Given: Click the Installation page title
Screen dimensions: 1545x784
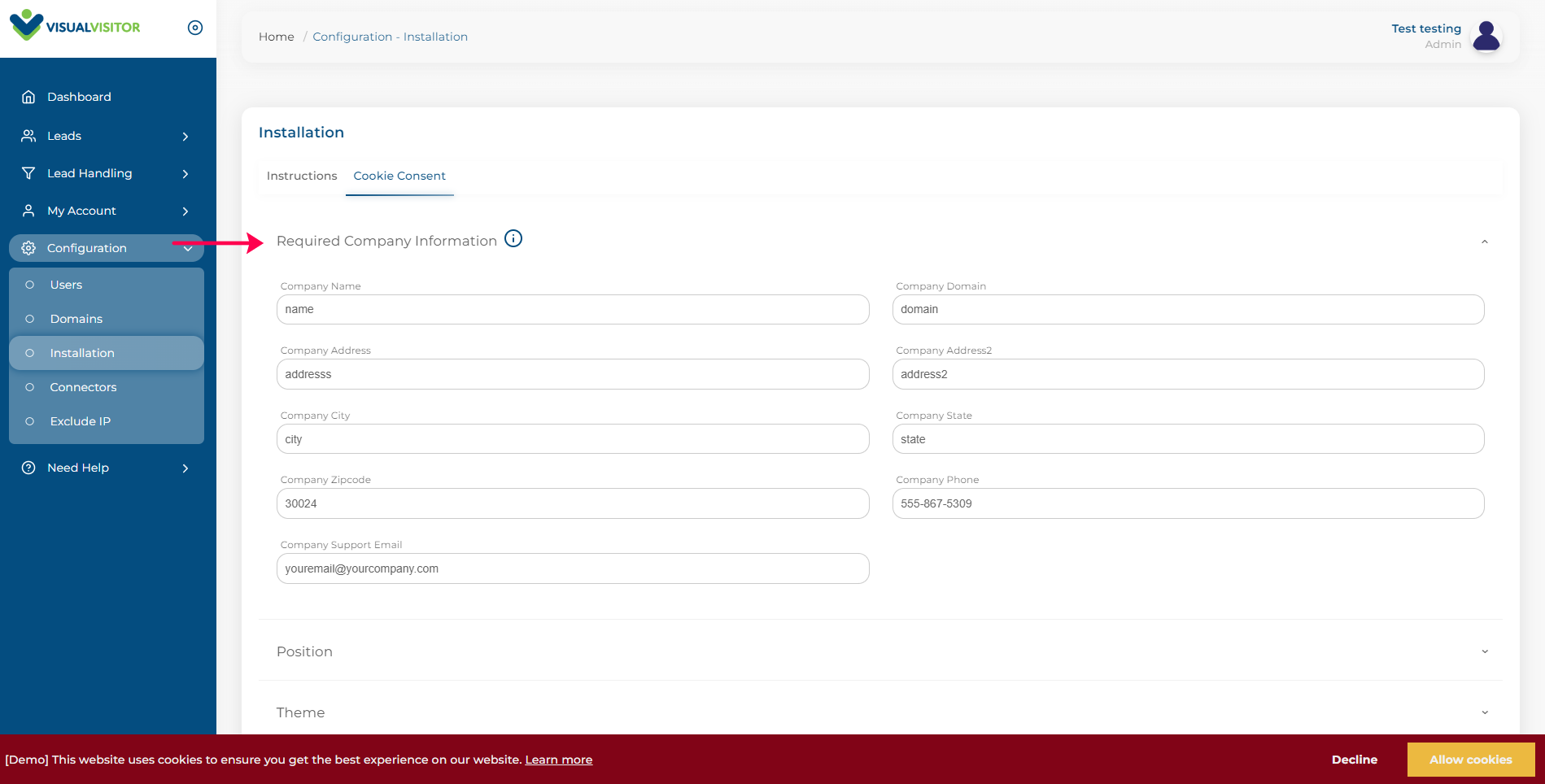Looking at the screenshot, I should point(301,133).
